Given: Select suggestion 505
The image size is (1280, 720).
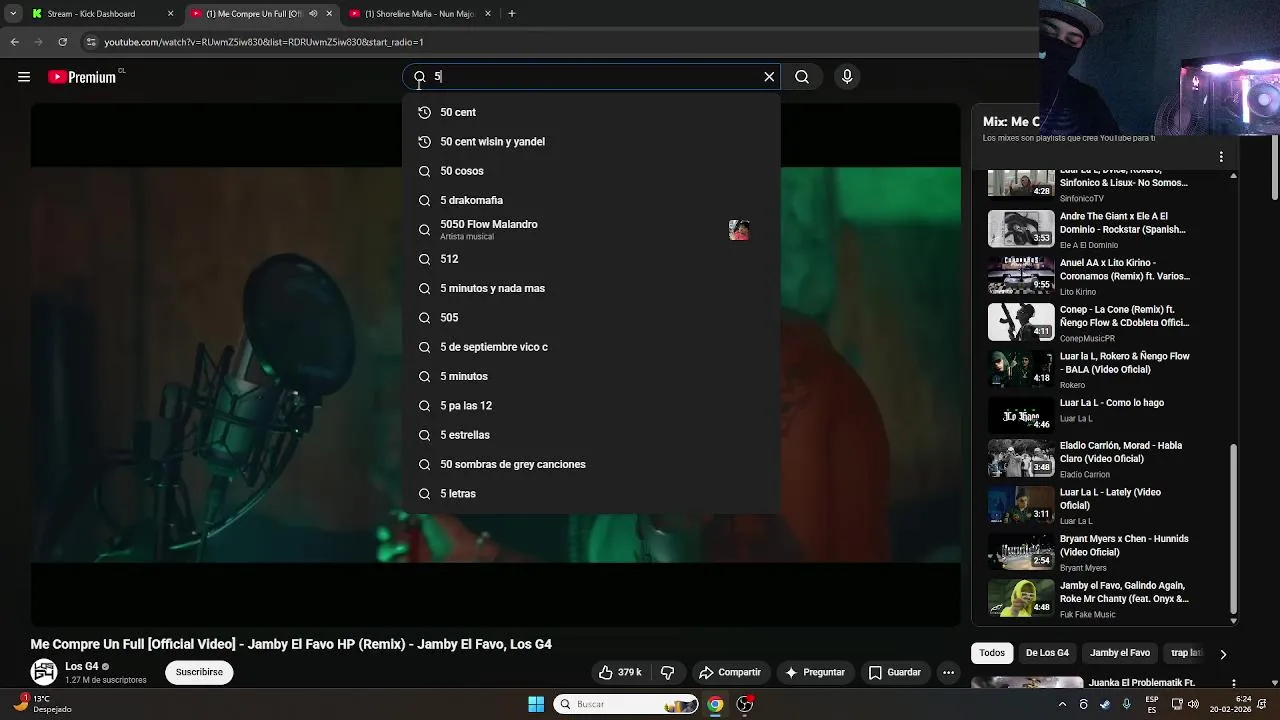Looking at the screenshot, I should [591, 318].
